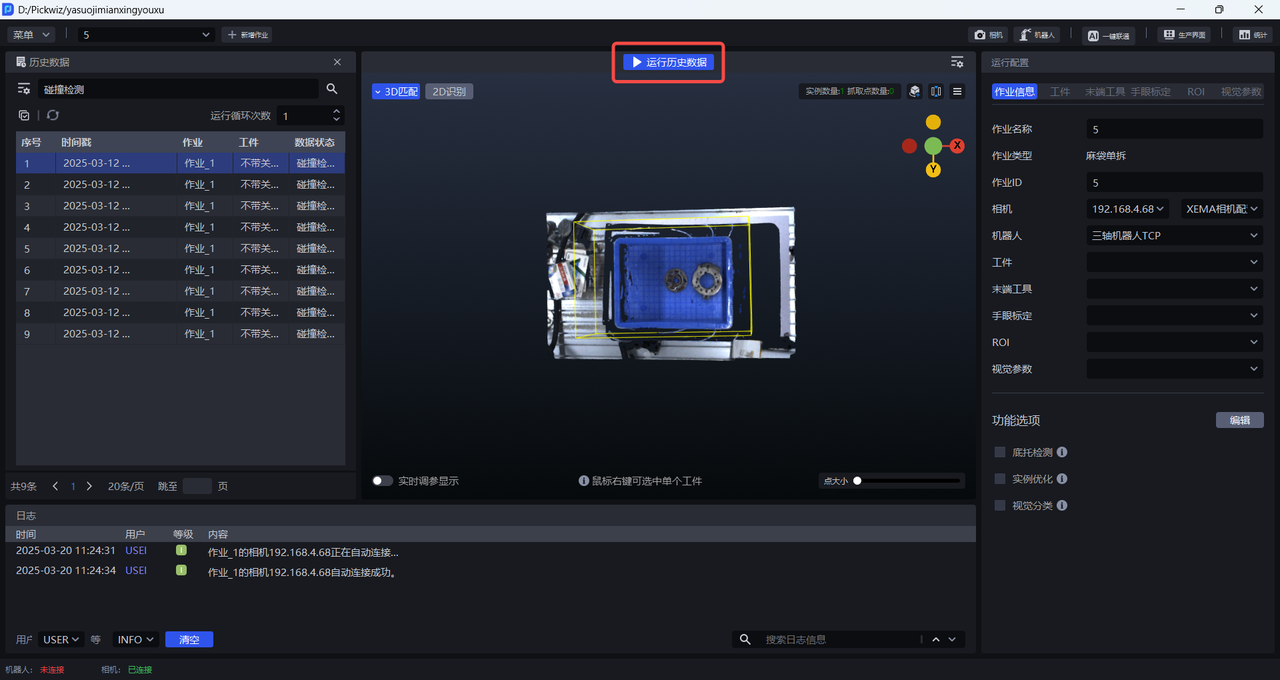Switch to the 2D识别 tab
This screenshot has width=1280, height=680.
click(449, 91)
